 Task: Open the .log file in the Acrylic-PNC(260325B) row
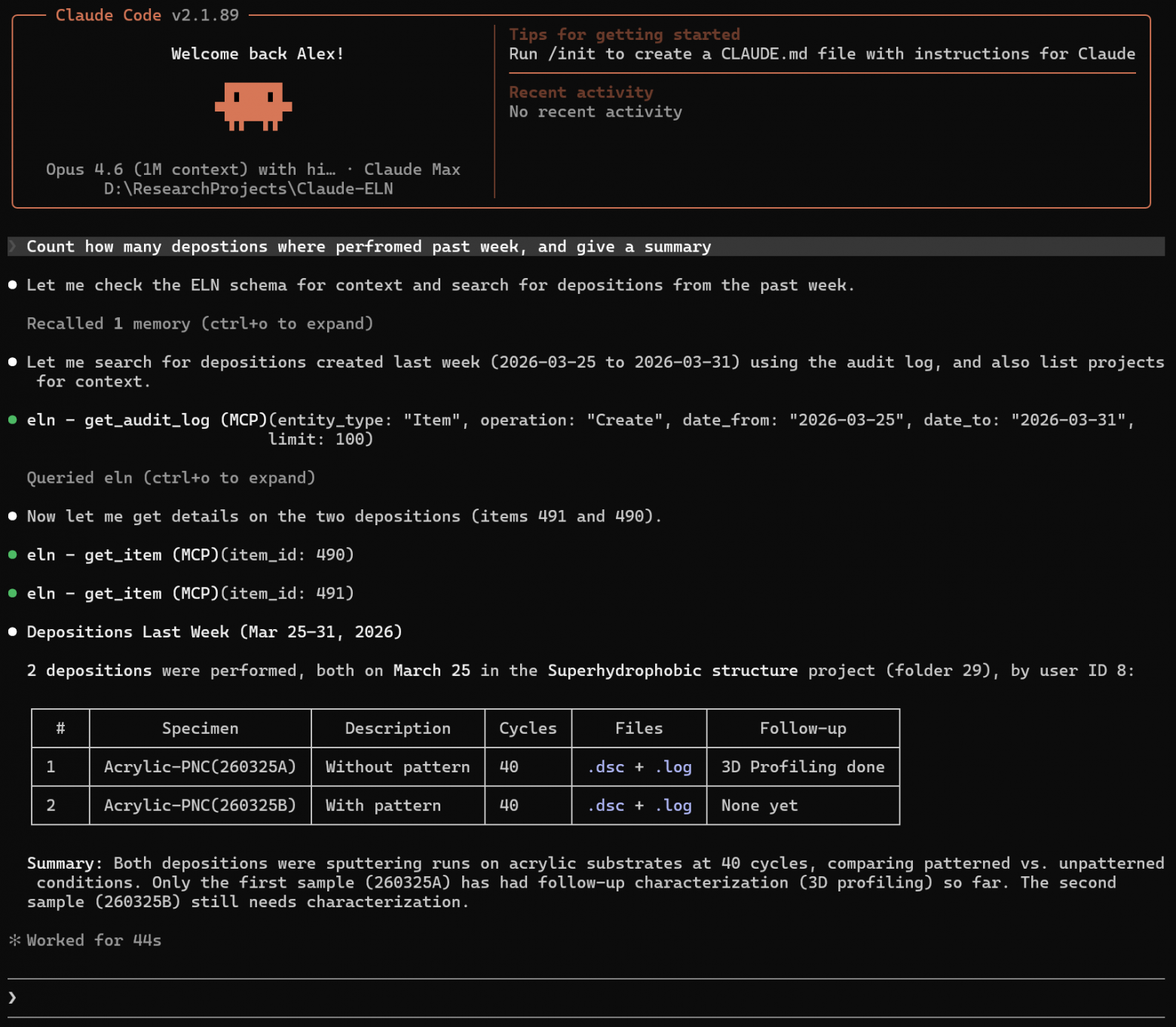pyautogui.click(x=673, y=805)
